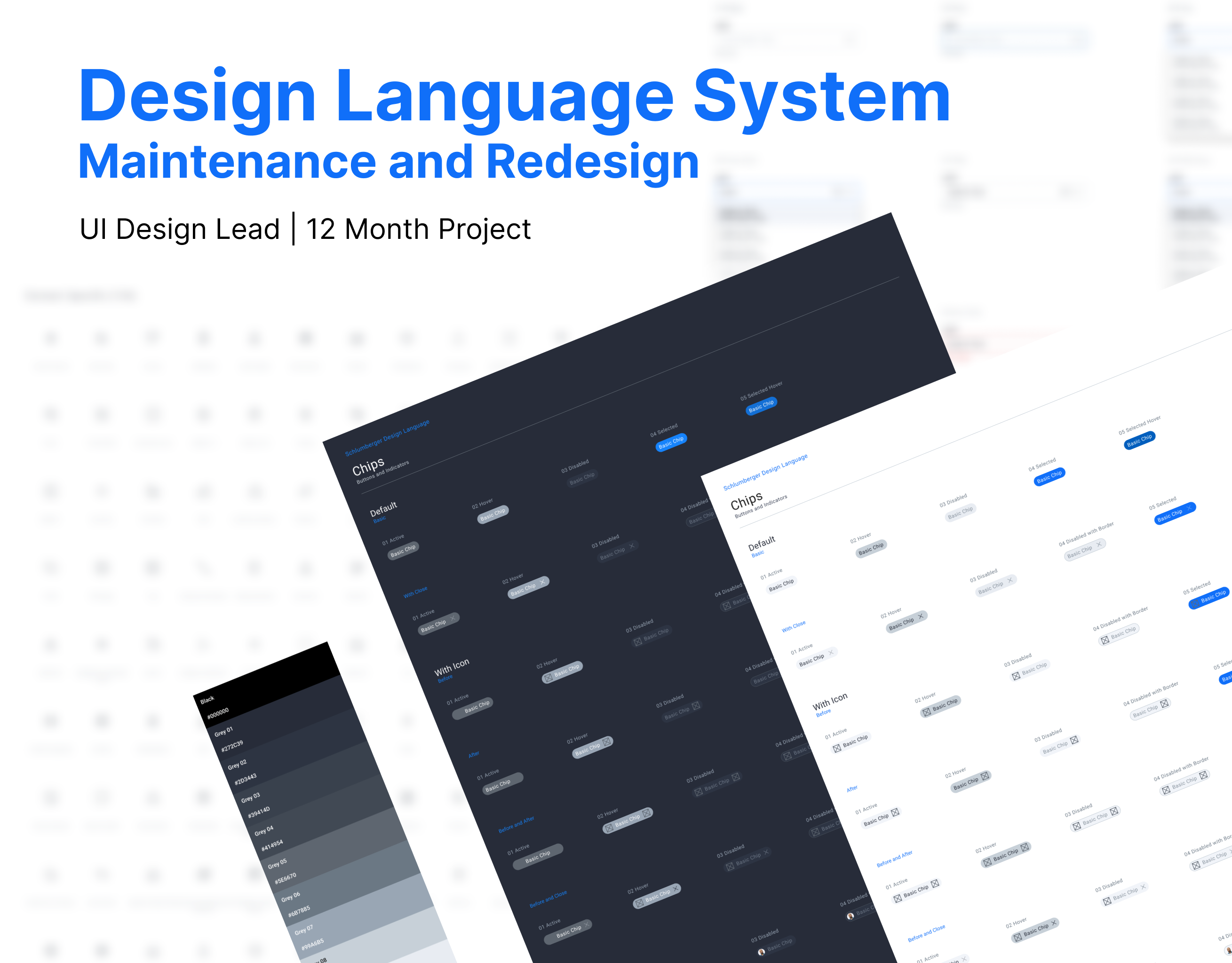Open Schlumberger Design Language link in light panel

click(x=765, y=472)
